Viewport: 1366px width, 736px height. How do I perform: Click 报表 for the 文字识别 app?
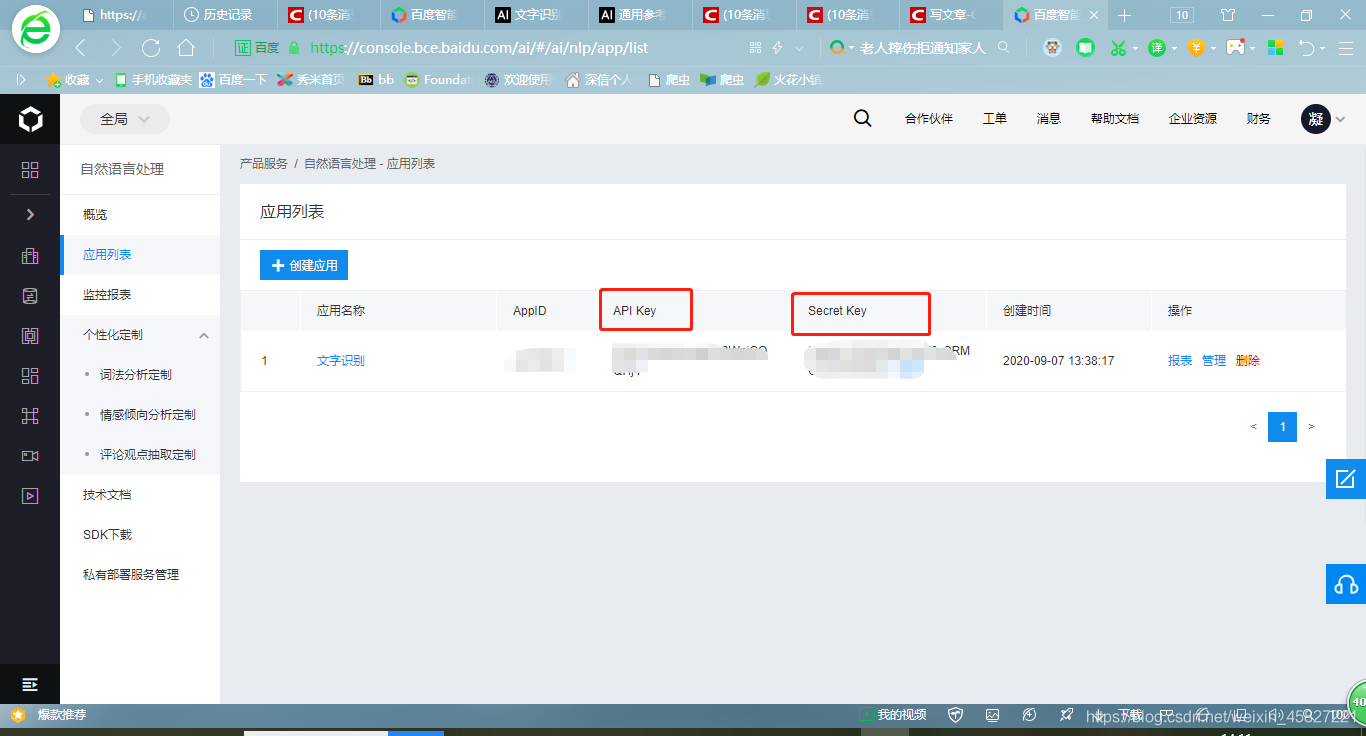[1180, 361]
